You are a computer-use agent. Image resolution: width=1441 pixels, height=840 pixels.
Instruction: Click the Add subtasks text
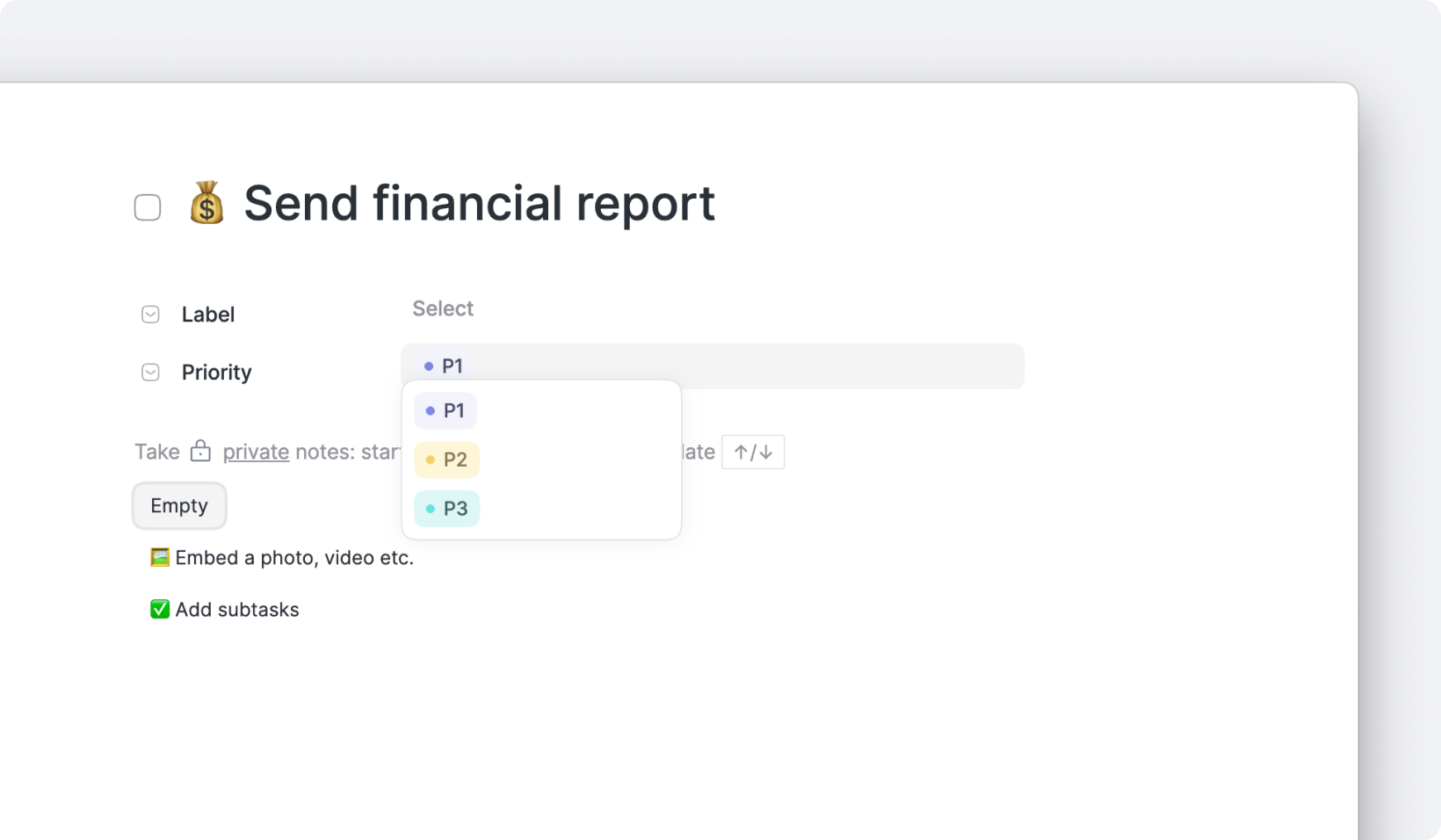pos(237,609)
